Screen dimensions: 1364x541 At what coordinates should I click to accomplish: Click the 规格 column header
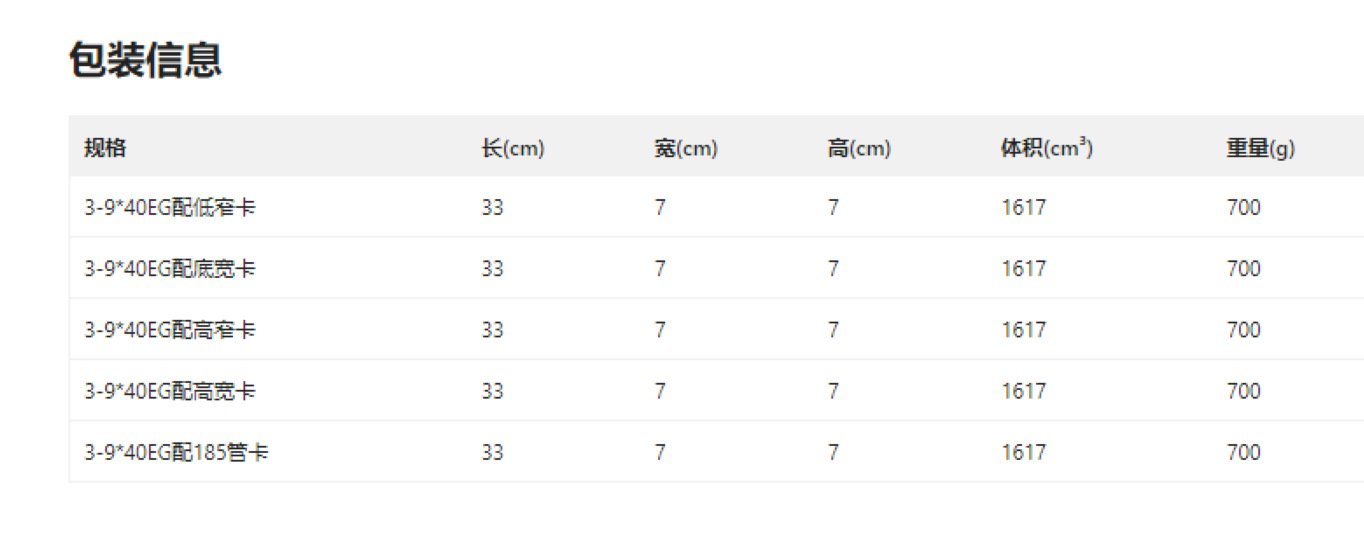click(x=105, y=148)
